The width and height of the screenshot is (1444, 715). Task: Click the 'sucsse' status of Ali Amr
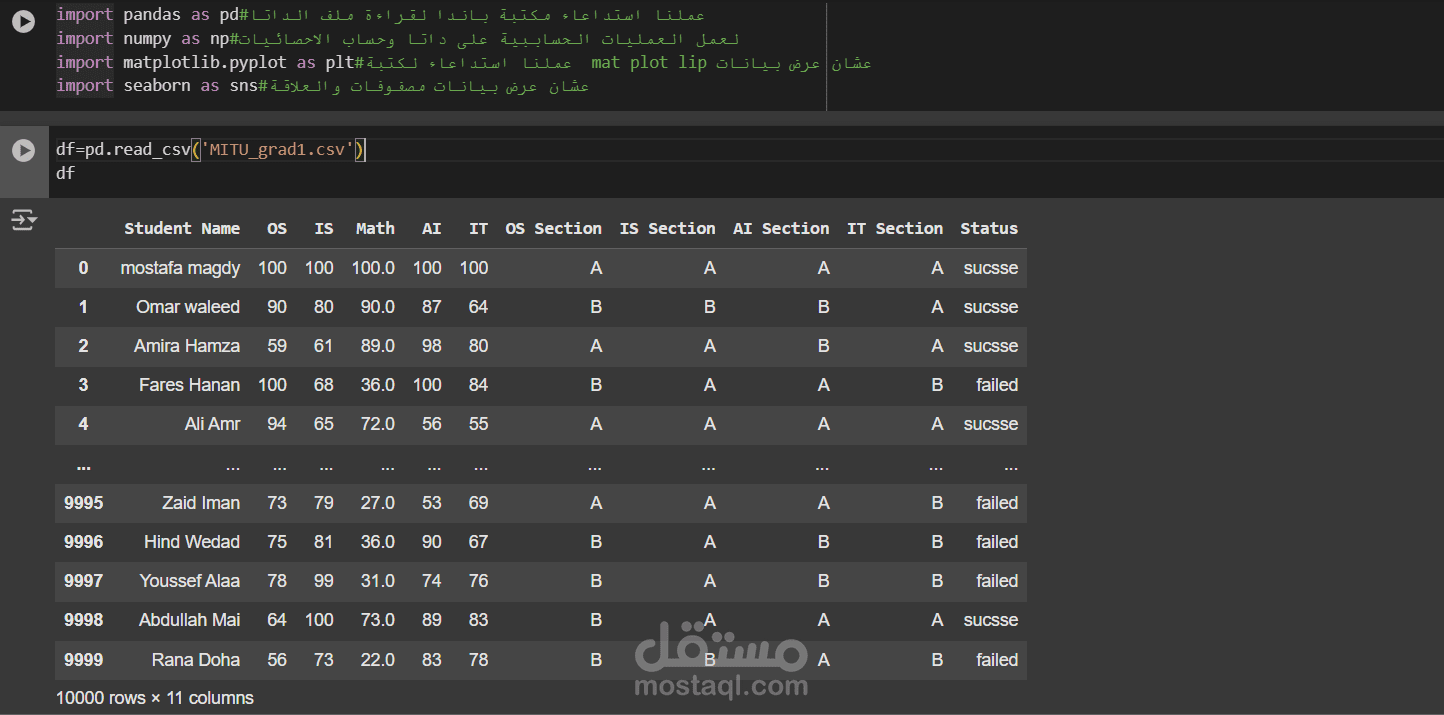pos(991,424)
